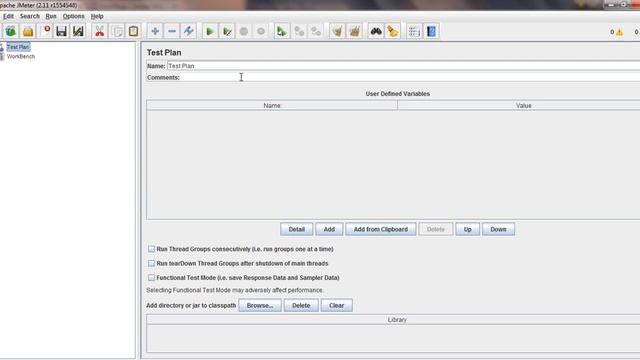
Task: Select WorkBench node in tree
Action: point(21,56)
